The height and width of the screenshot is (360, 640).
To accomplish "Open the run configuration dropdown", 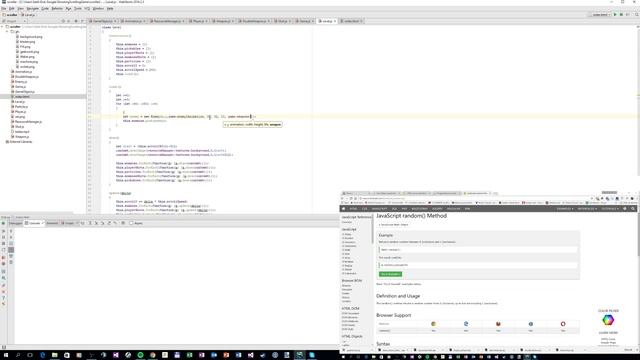I will tap(600, 15).
